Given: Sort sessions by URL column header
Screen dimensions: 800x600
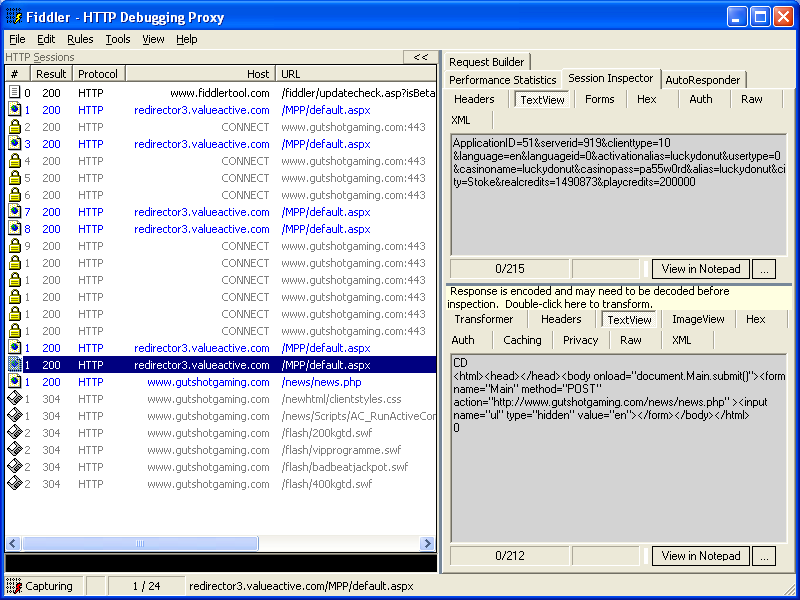Looking at the screenshot, I should [356, 73].
